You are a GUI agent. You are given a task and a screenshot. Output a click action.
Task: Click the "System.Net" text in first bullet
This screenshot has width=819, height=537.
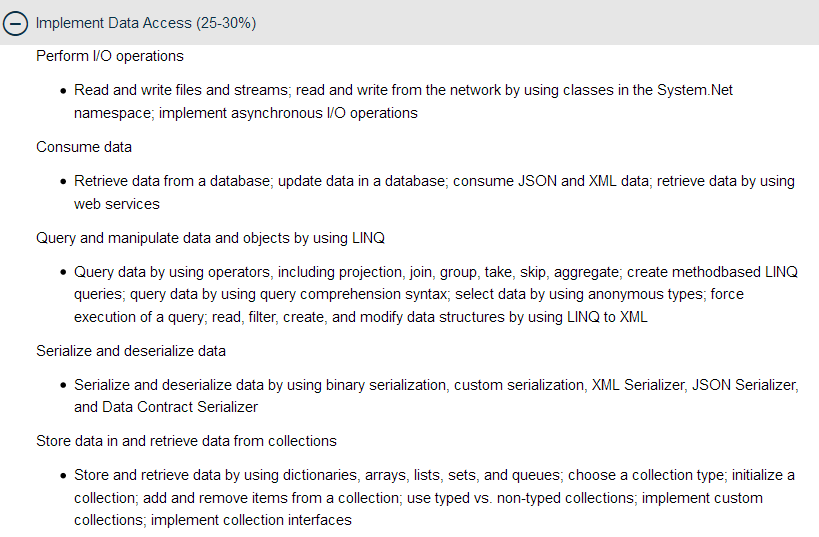click(x=695, y=90)
